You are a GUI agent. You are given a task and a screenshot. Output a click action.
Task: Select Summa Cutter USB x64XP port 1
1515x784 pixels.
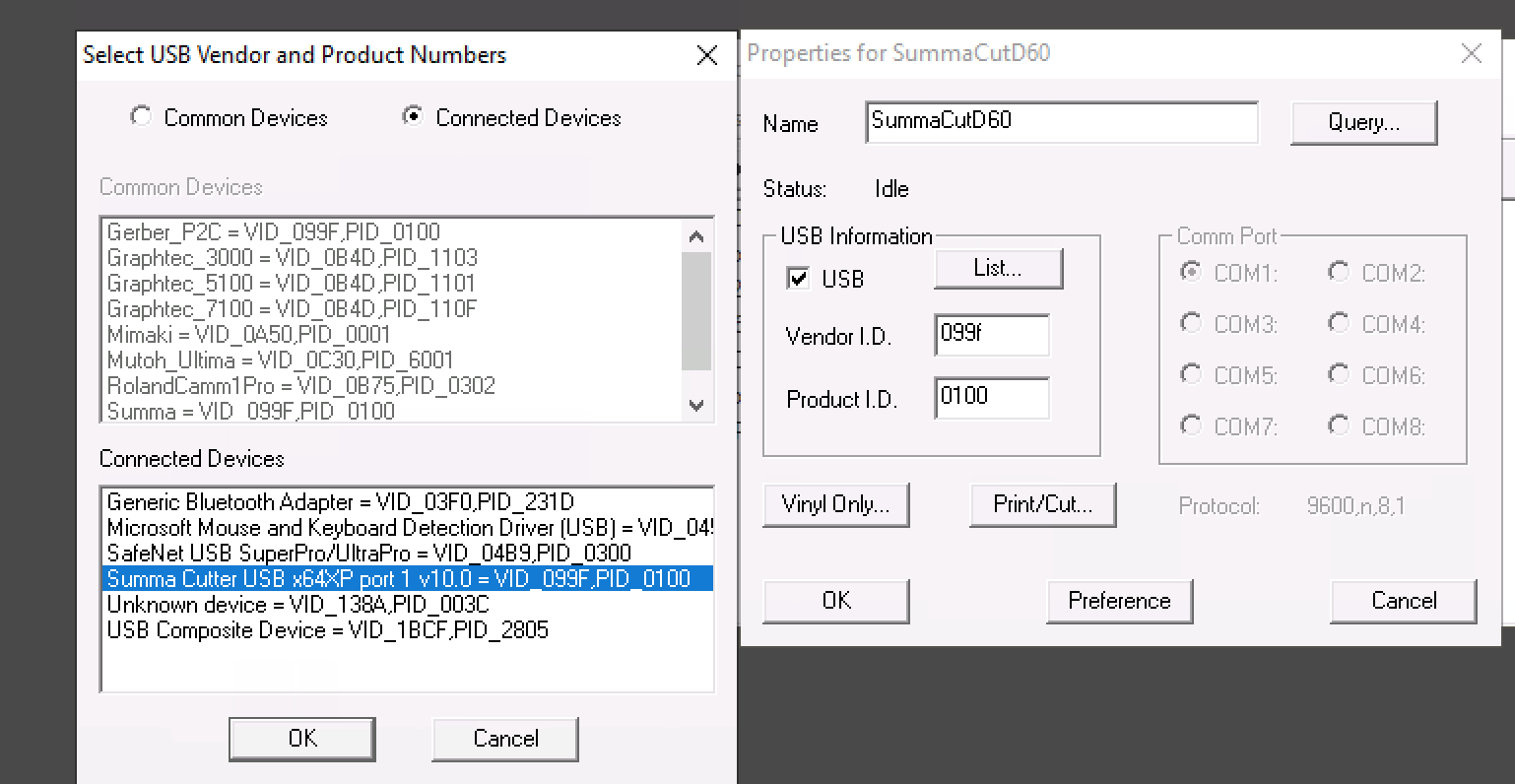coord(408,579)
